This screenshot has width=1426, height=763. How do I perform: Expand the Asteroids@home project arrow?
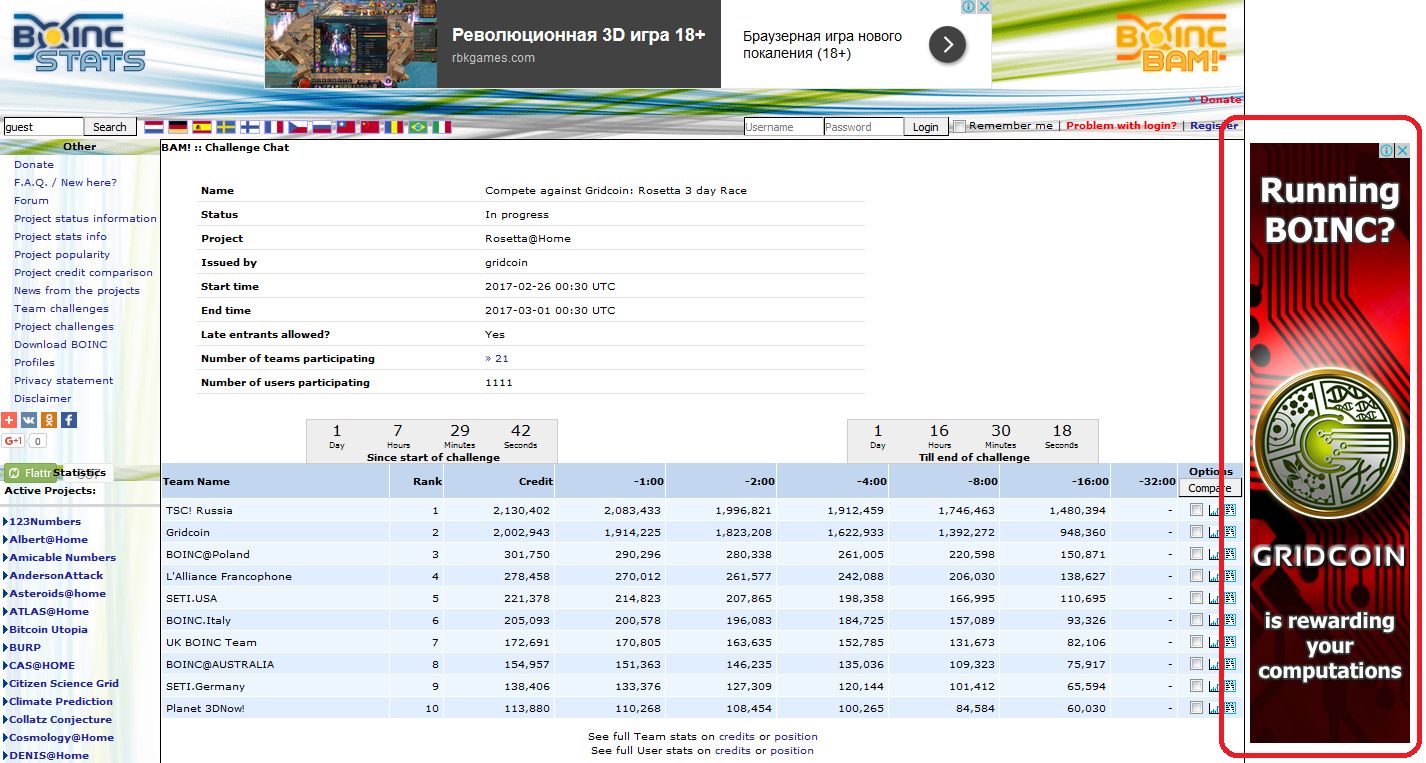(5, 594)
